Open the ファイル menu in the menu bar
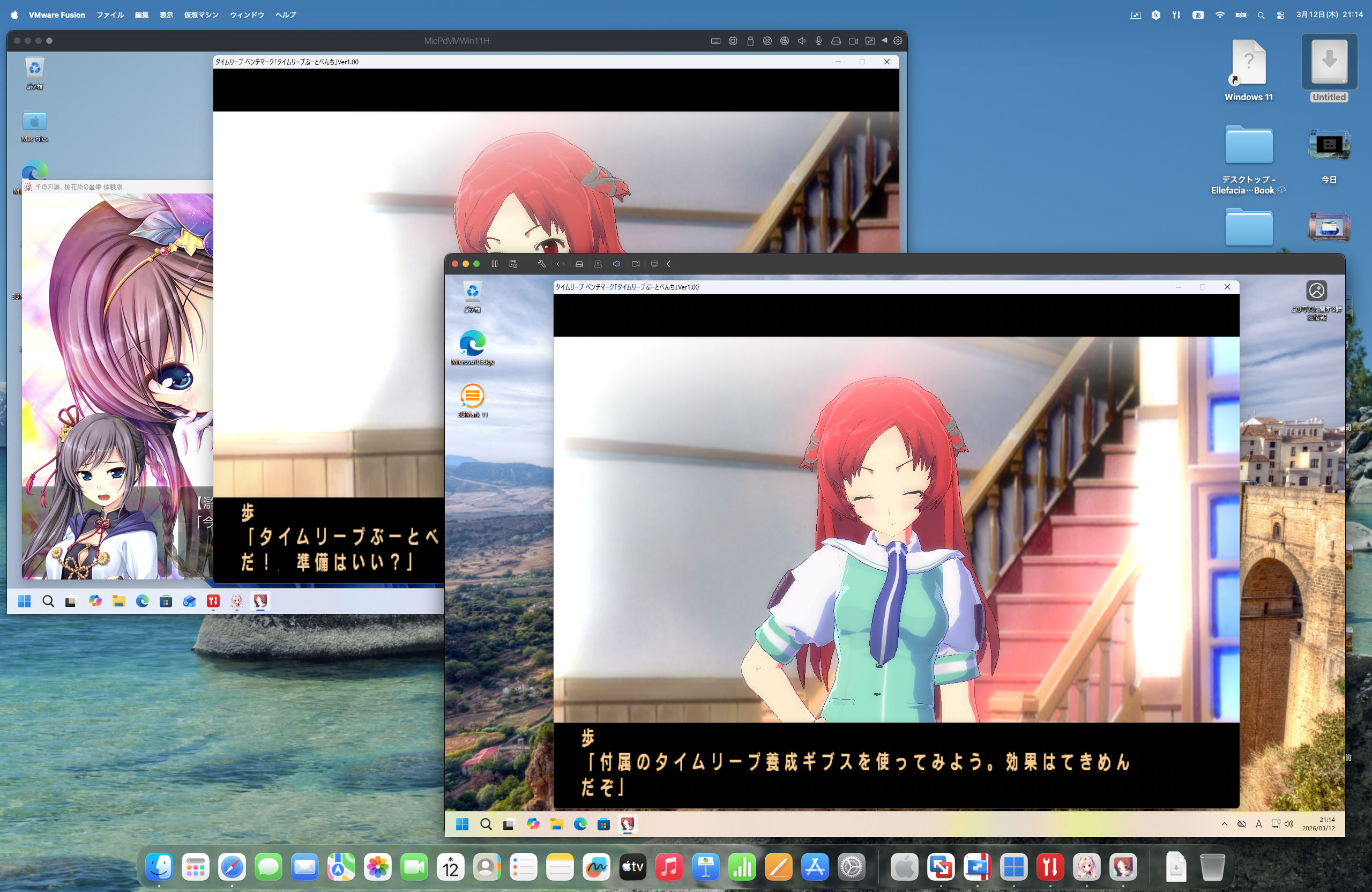The height and width of the screenshot is (892, 1372). [109, 15]
